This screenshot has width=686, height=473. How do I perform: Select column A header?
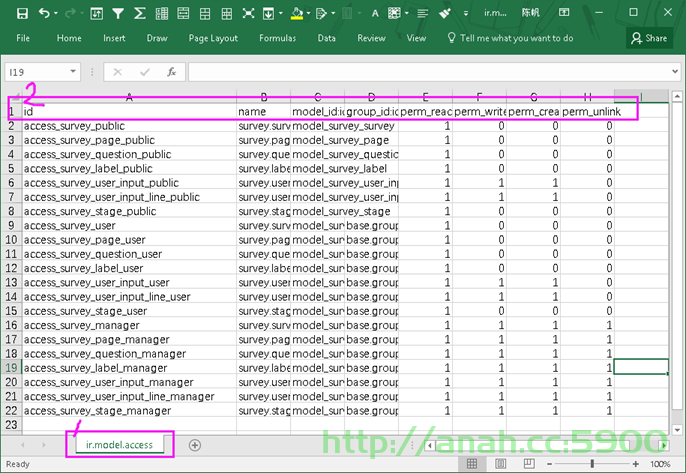point(129,96)
